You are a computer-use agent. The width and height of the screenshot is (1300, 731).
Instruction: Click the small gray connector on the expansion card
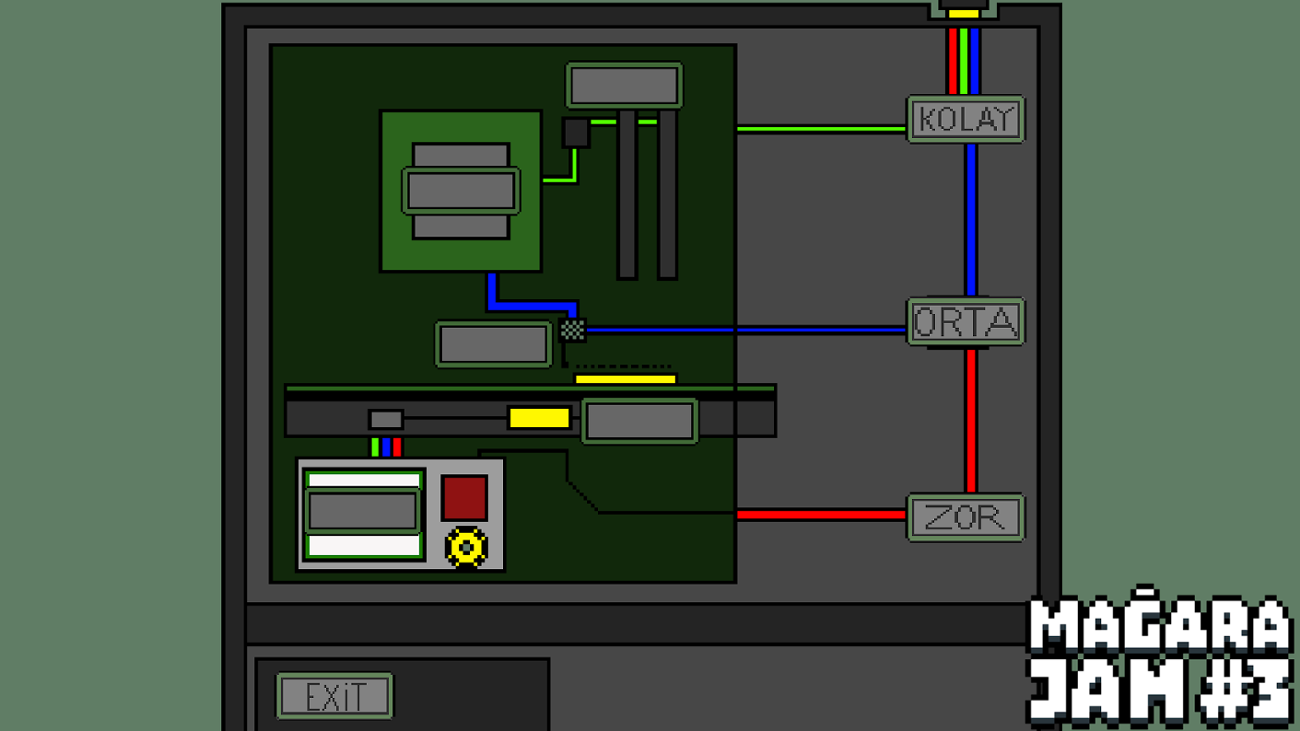[386, 419]
